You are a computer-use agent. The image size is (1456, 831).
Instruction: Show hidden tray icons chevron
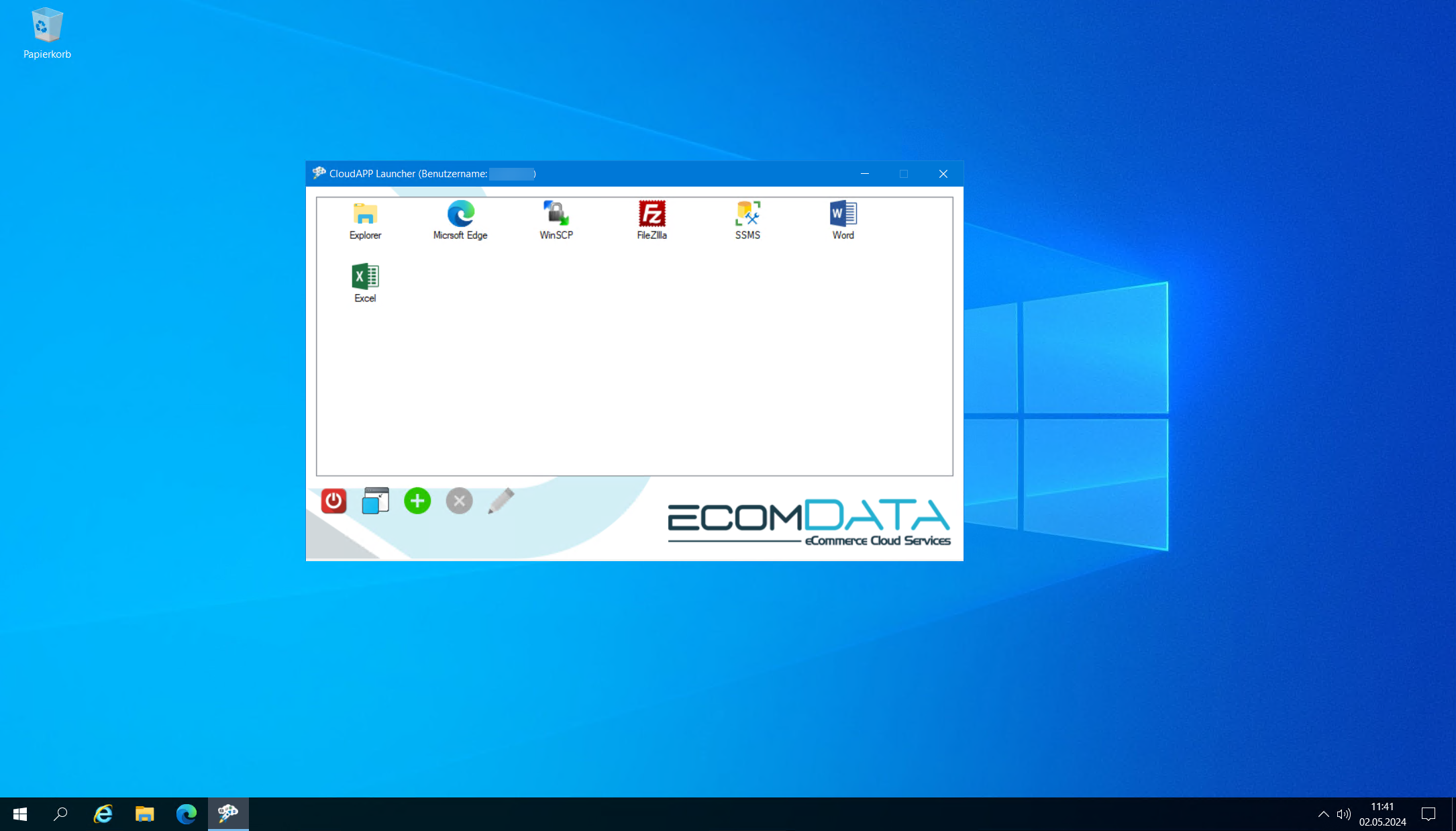1323,814
